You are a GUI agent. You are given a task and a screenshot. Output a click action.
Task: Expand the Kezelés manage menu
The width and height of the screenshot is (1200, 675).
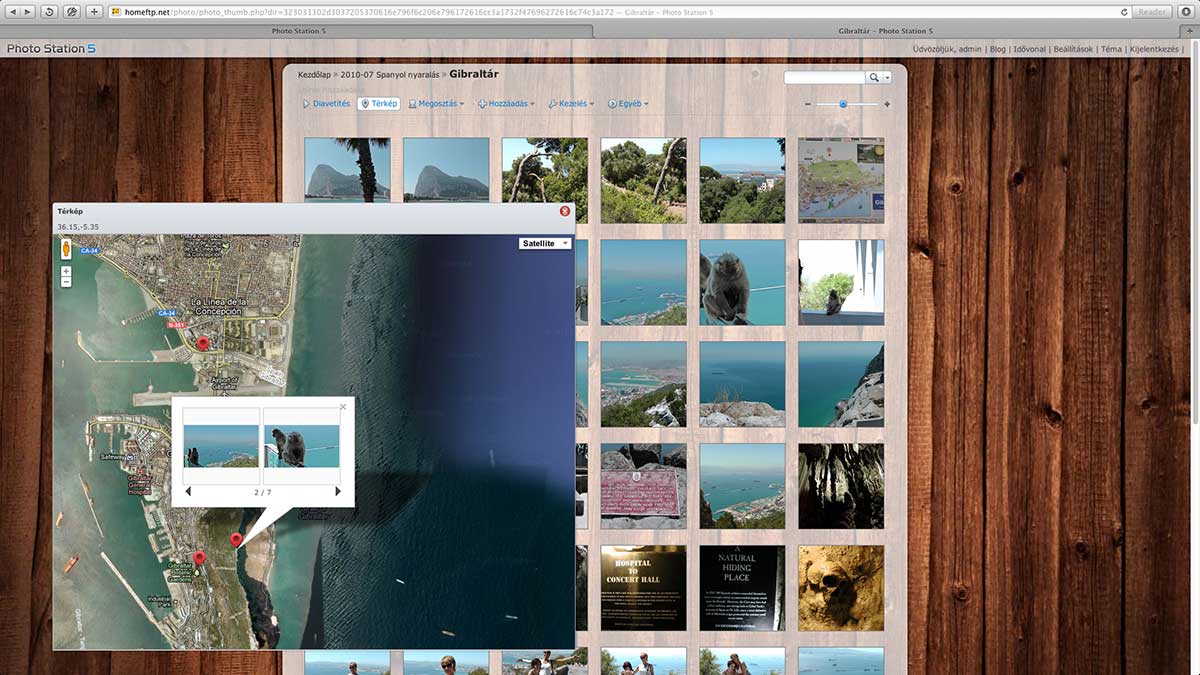[x=571, y=104]
